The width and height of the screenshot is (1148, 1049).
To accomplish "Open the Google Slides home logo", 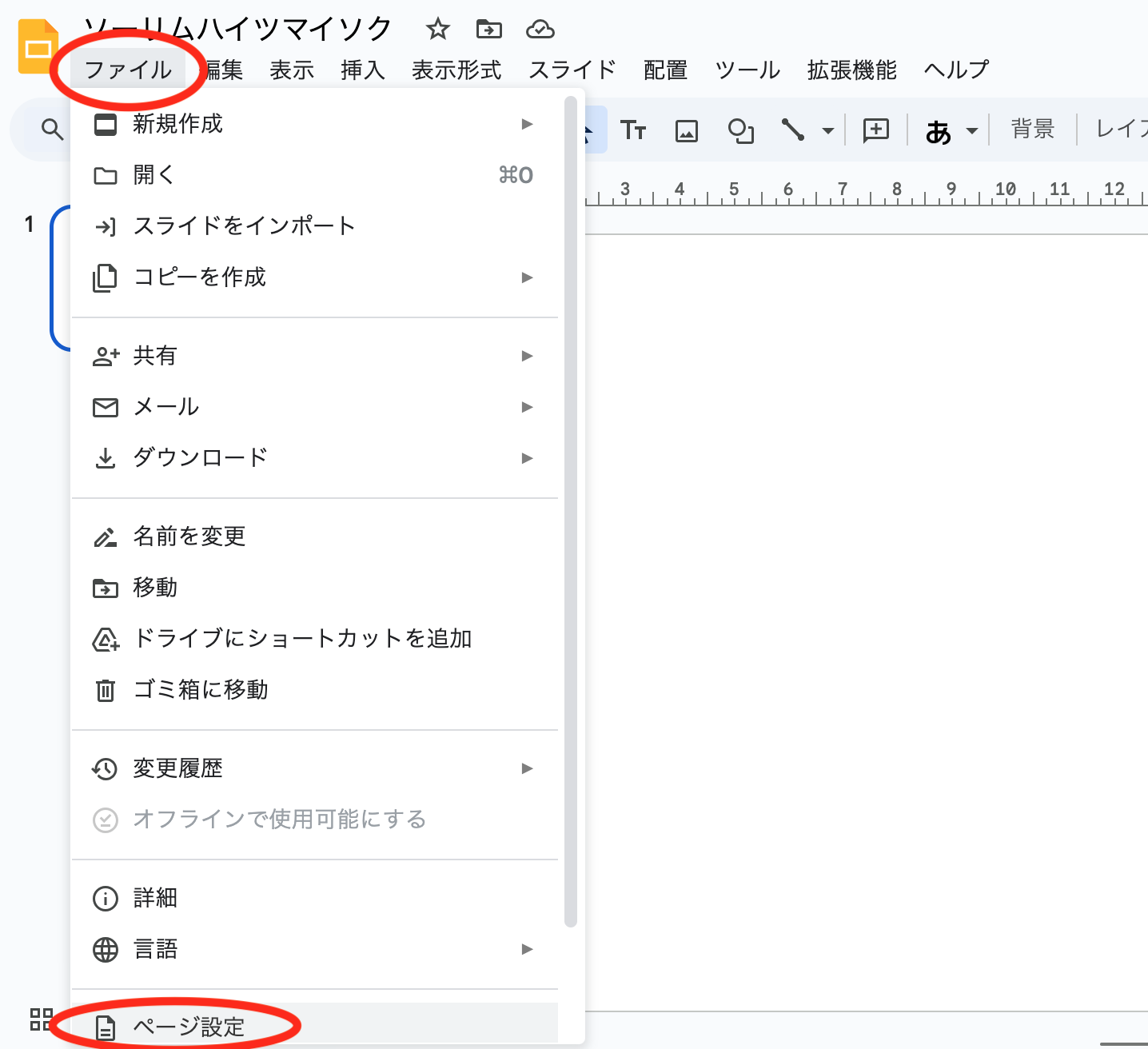I will coord(37,48).
